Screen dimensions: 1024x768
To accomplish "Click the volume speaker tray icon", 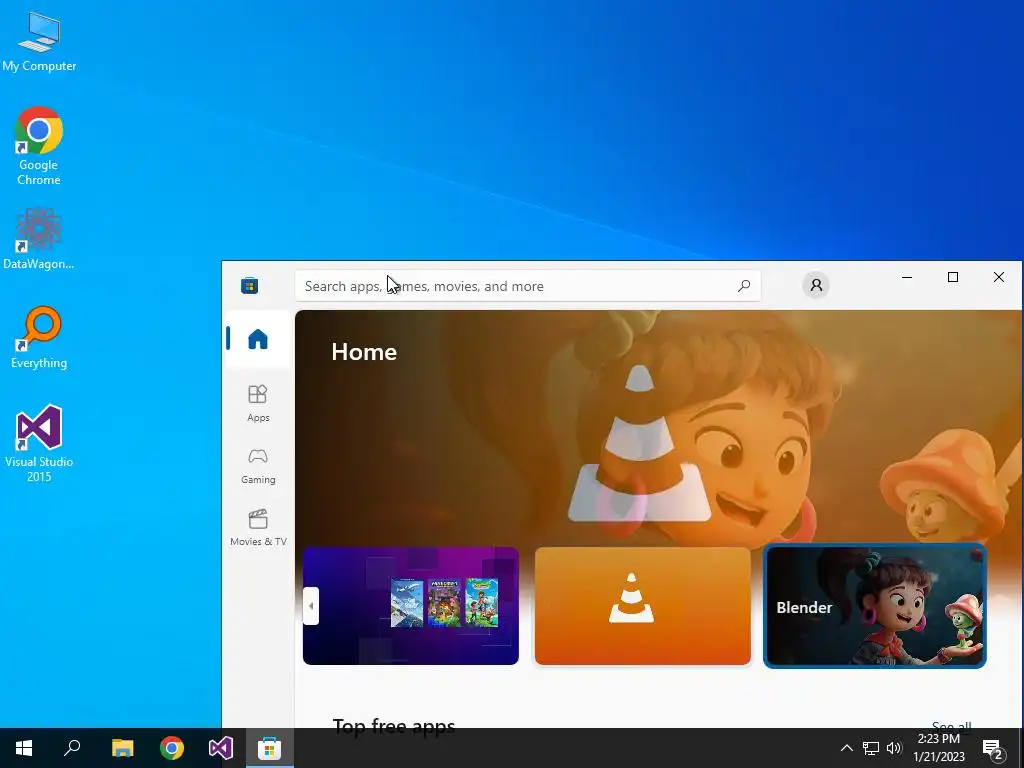I will (894, 748).
